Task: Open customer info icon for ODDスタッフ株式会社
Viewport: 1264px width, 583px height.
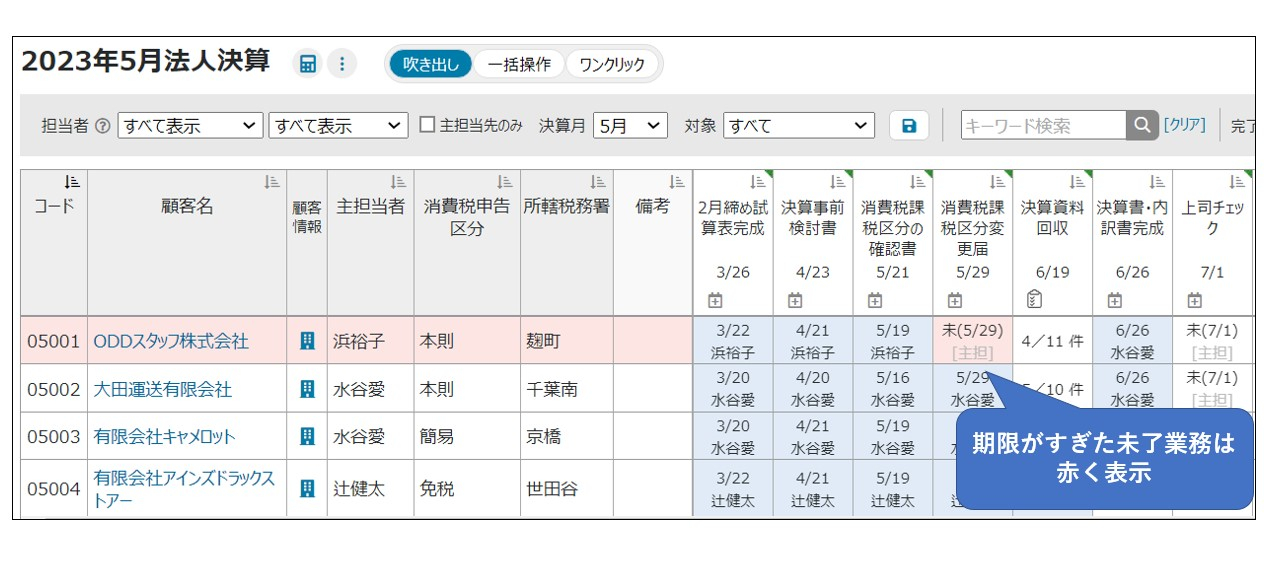Action: (x=308, y=341)
